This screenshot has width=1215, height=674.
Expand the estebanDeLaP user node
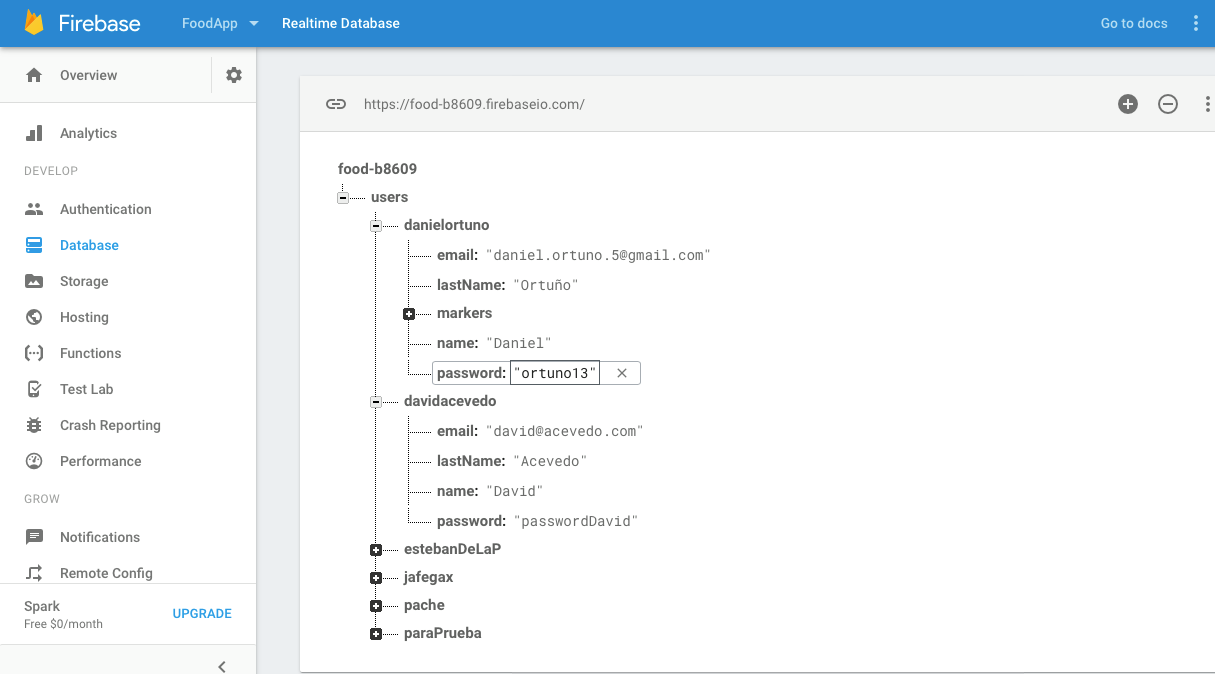(x=375, y=549)
